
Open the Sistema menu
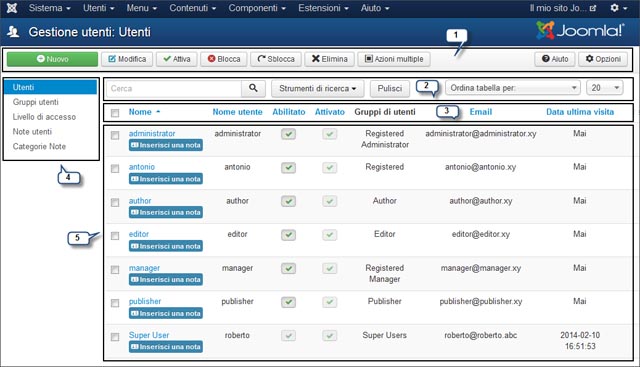(x=49, y=8)
